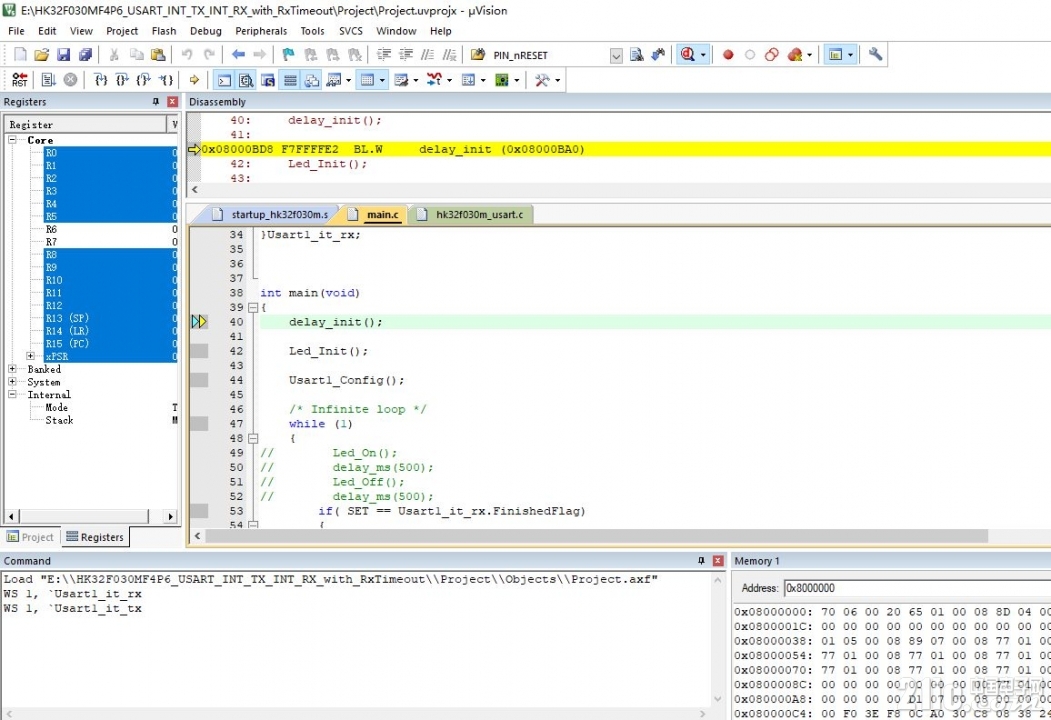The height and width of the screenshot is (720, 1051).
Task: Collapse the main function code fold at line 39
Action: pyautogui.click(x=253, y=308)
